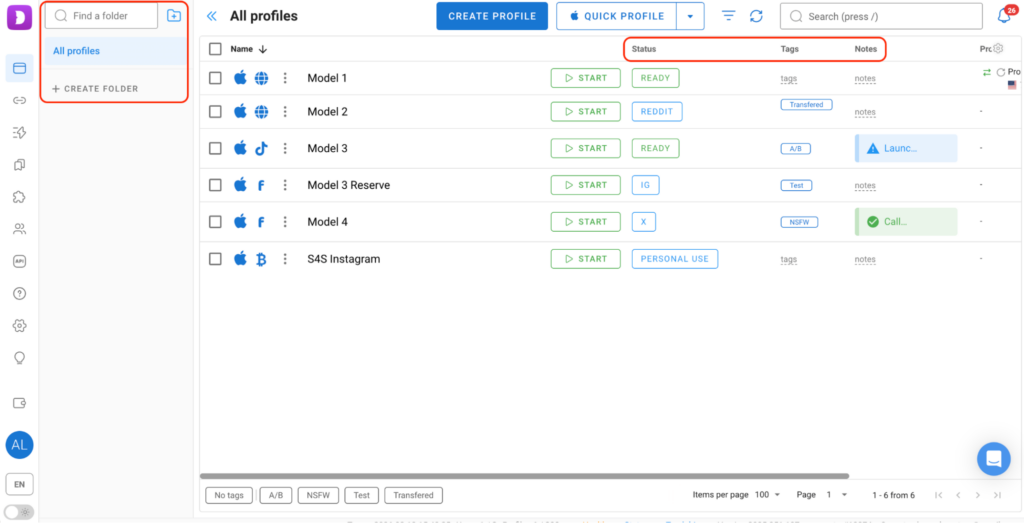Open the chat support bubble
This screenshot has height=523, width=1024.
993,458
